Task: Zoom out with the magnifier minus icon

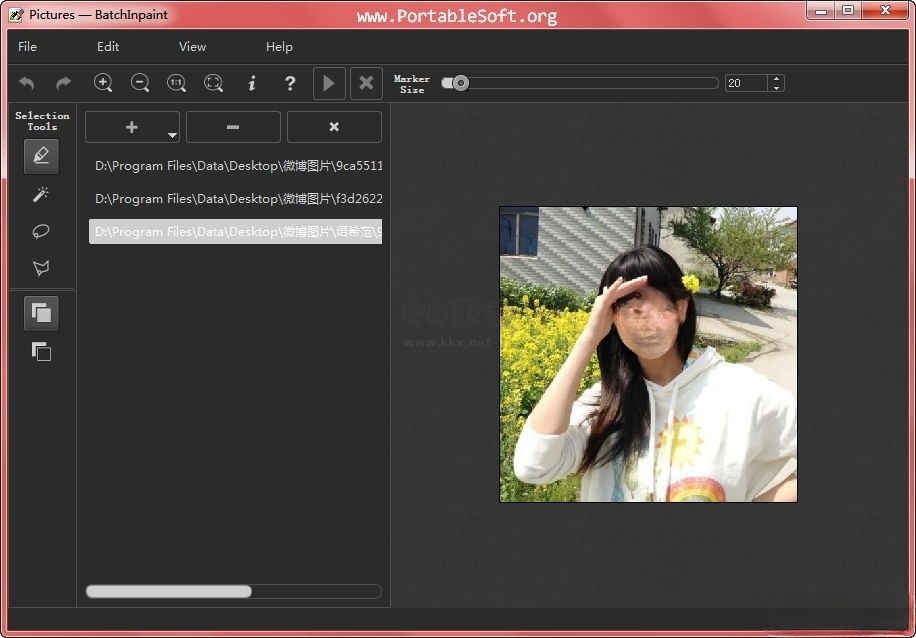Action: [x=140, y=83]
